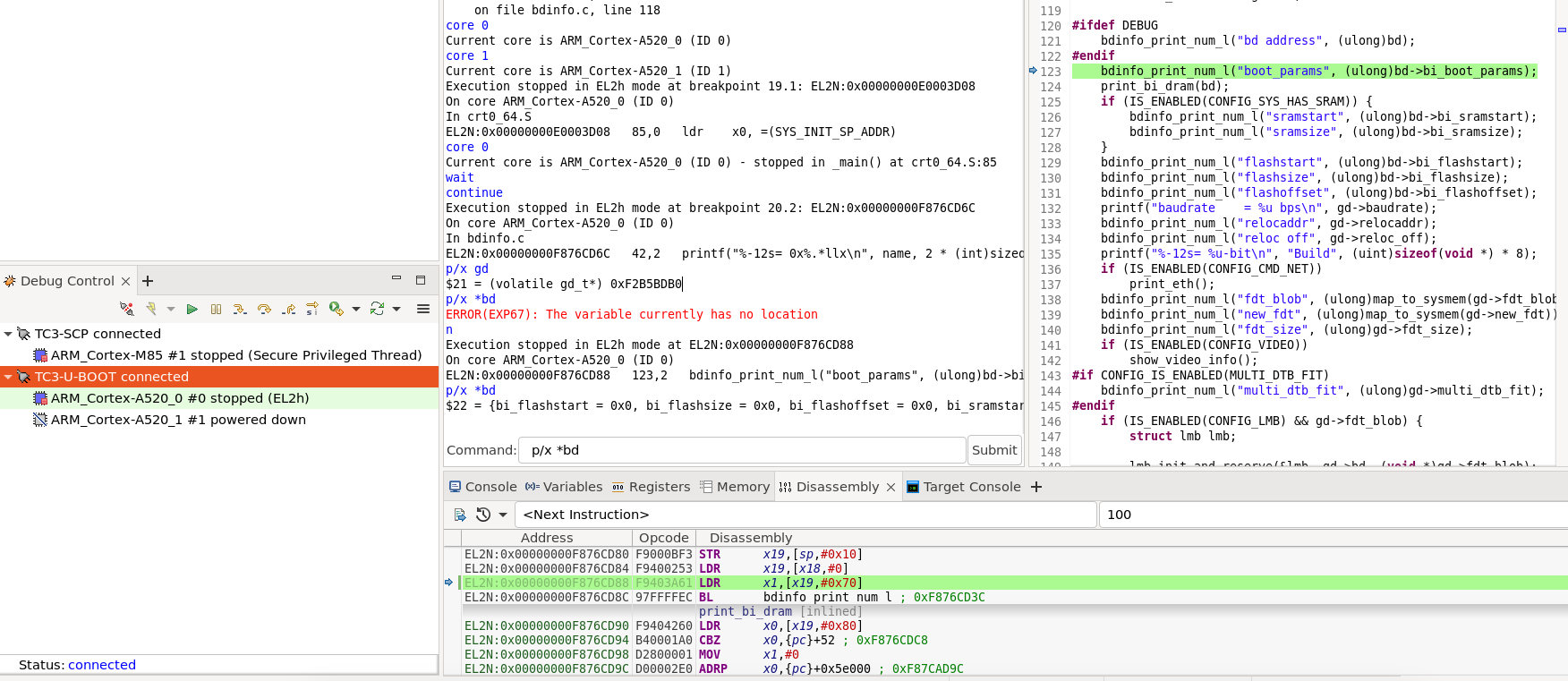
Task: Select TC3-U-BOOT connected connection
Action: [112, 377]
